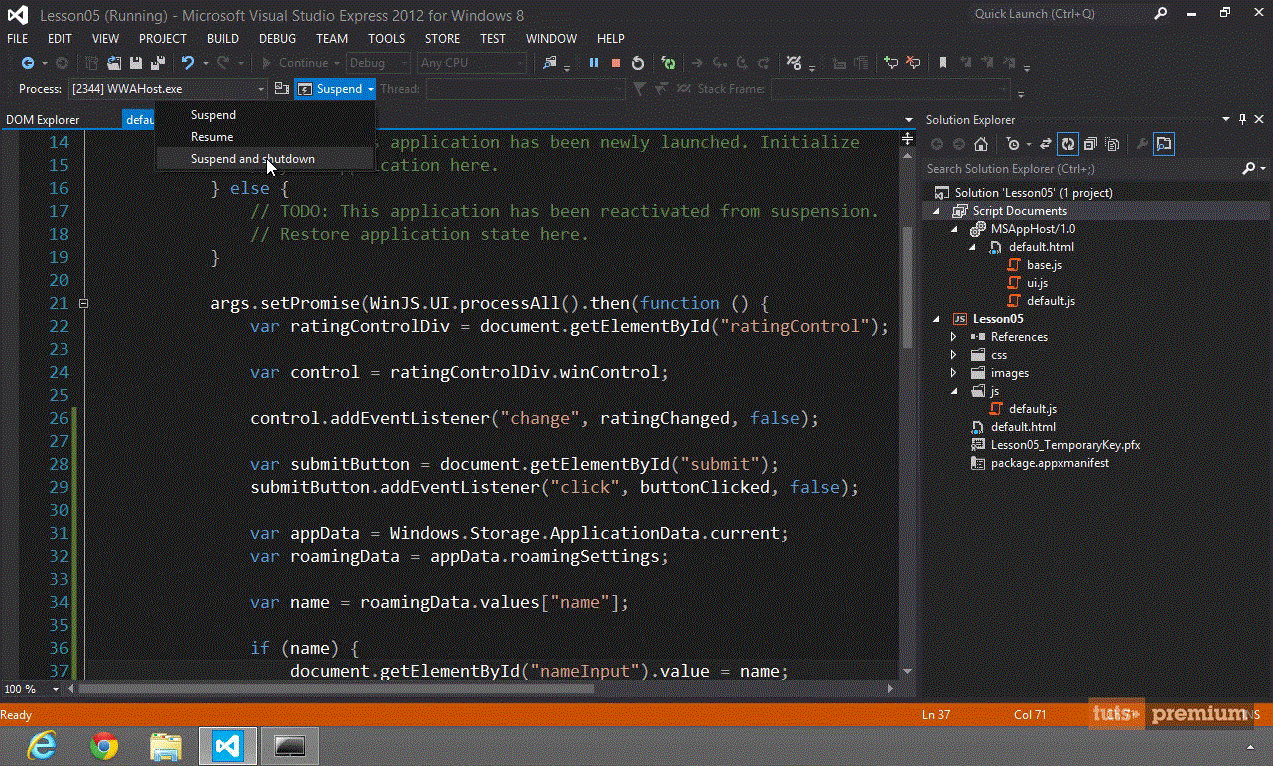Screen dimensions: 1273x766
Task: Click the Save All toolbar icon
Action: pyautogui.click(x=158, y=63)
